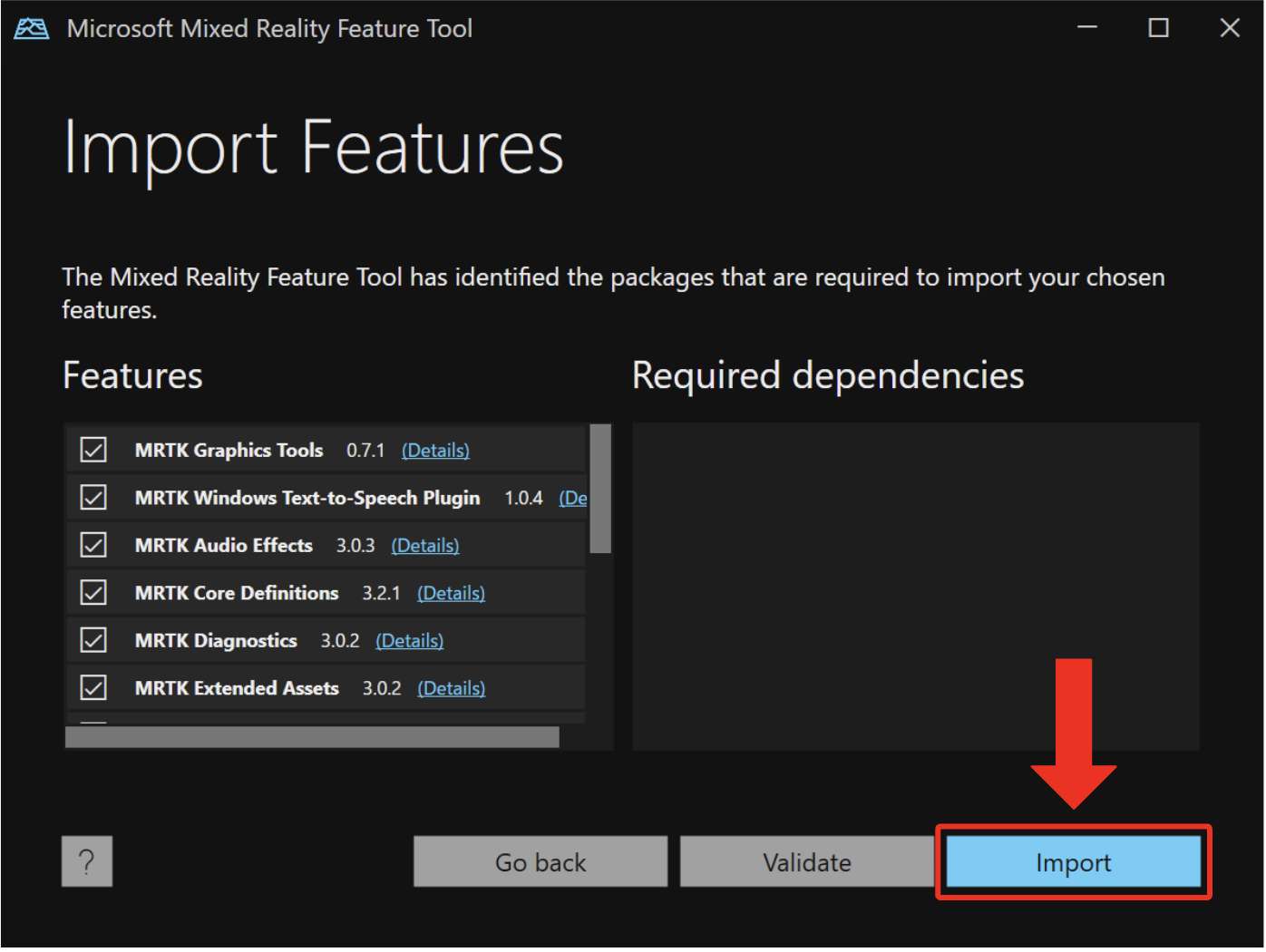Show Details for MRTK Extended Assets
The height and width of the screenshot is (952, 1266).
coord(451,688)
